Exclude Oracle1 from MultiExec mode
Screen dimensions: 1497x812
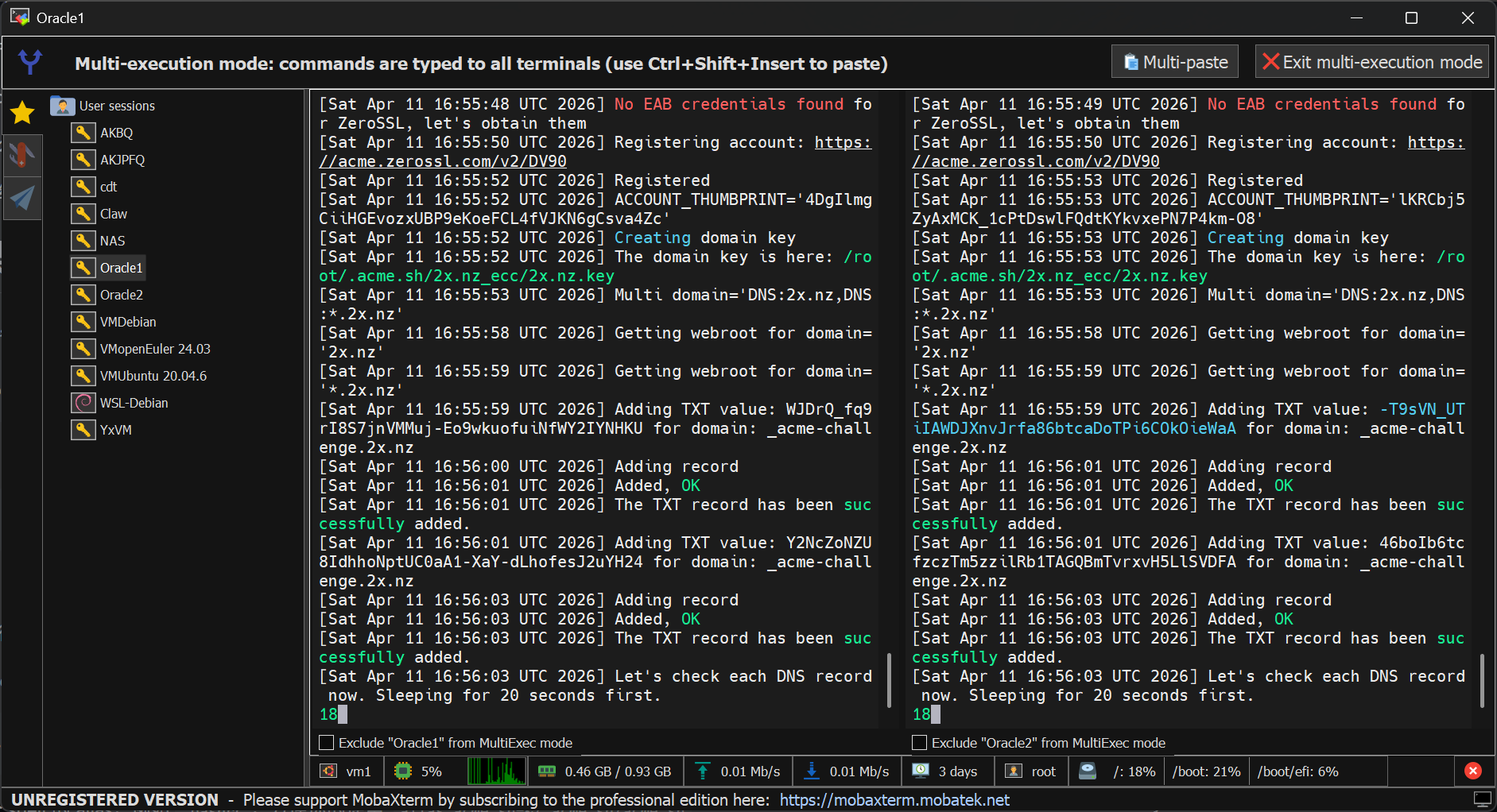pos(326,743)
